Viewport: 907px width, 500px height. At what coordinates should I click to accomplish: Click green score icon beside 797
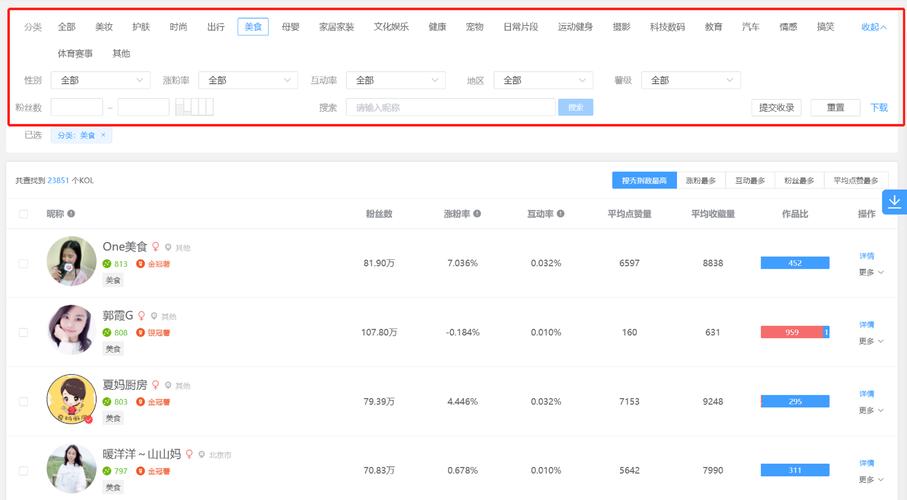point(107,471)
